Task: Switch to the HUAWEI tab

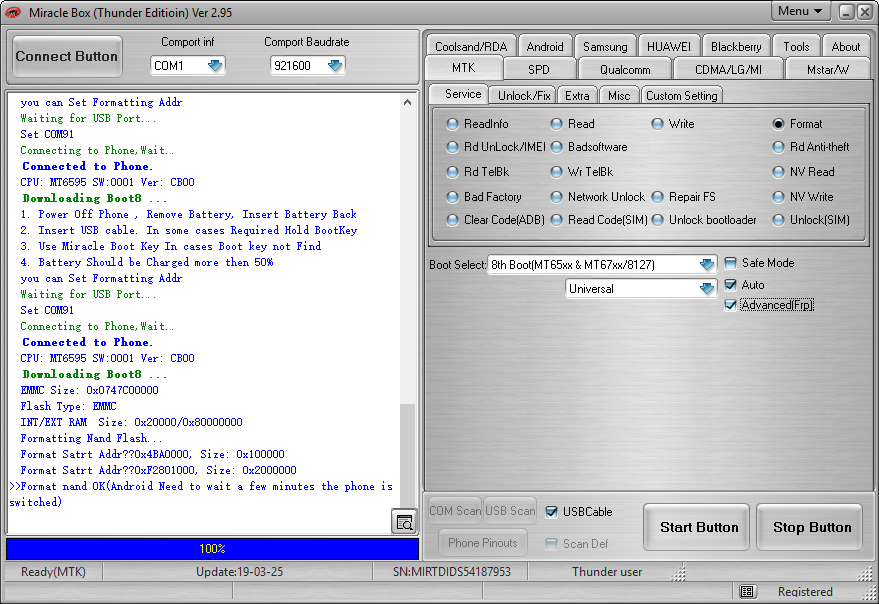Action: point(669,47)
